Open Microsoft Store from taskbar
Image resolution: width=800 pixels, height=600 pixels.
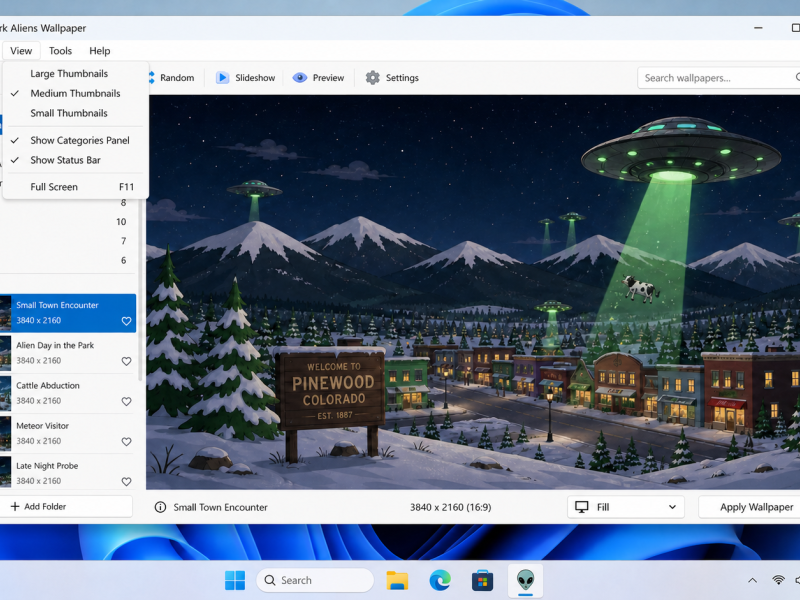(482, 581)
